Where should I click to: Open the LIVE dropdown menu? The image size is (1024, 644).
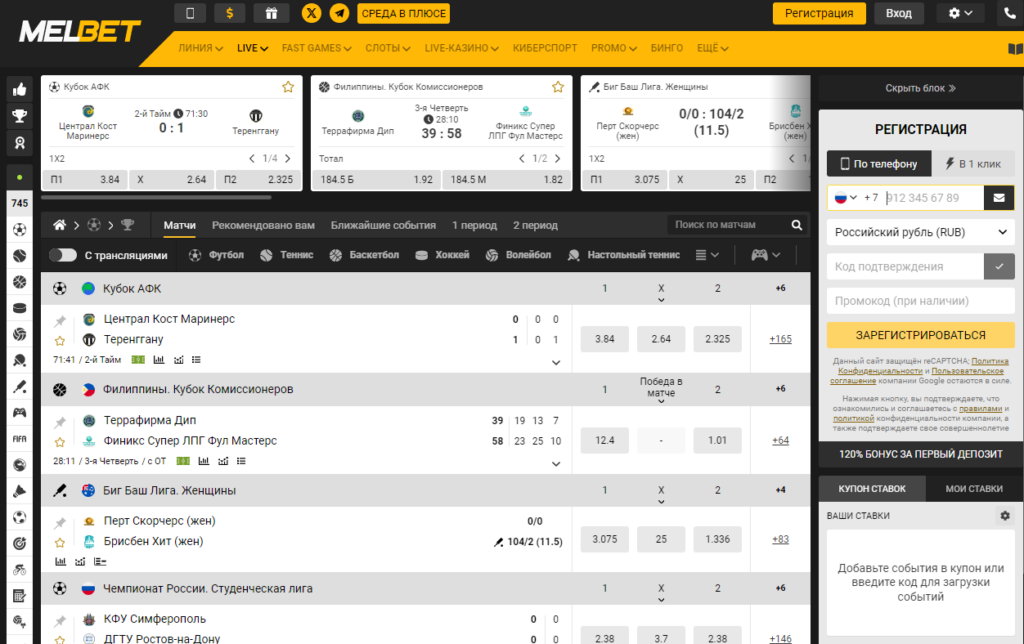pyautogui.click(x=252, y=48)
